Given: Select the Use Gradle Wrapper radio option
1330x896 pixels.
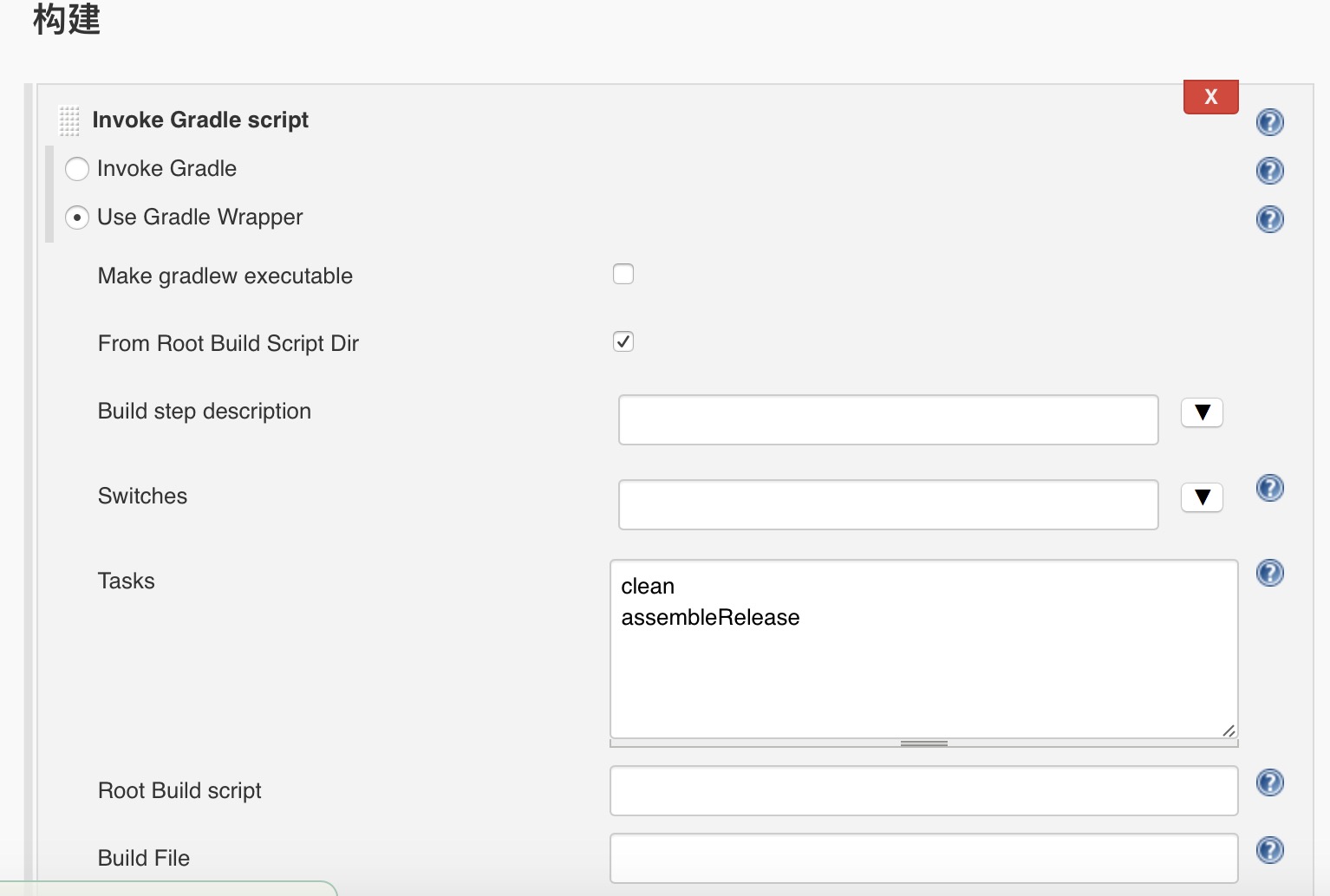Looking at the screenshot, I should (x=77, y=218).
